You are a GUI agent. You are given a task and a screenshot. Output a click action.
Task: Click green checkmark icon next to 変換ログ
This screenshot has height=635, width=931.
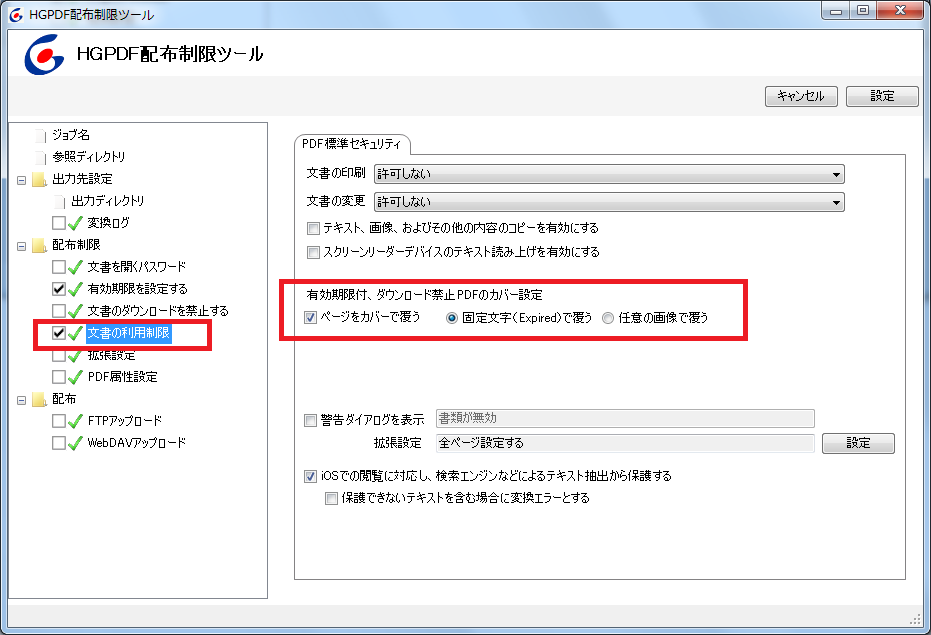click(75, 223)
